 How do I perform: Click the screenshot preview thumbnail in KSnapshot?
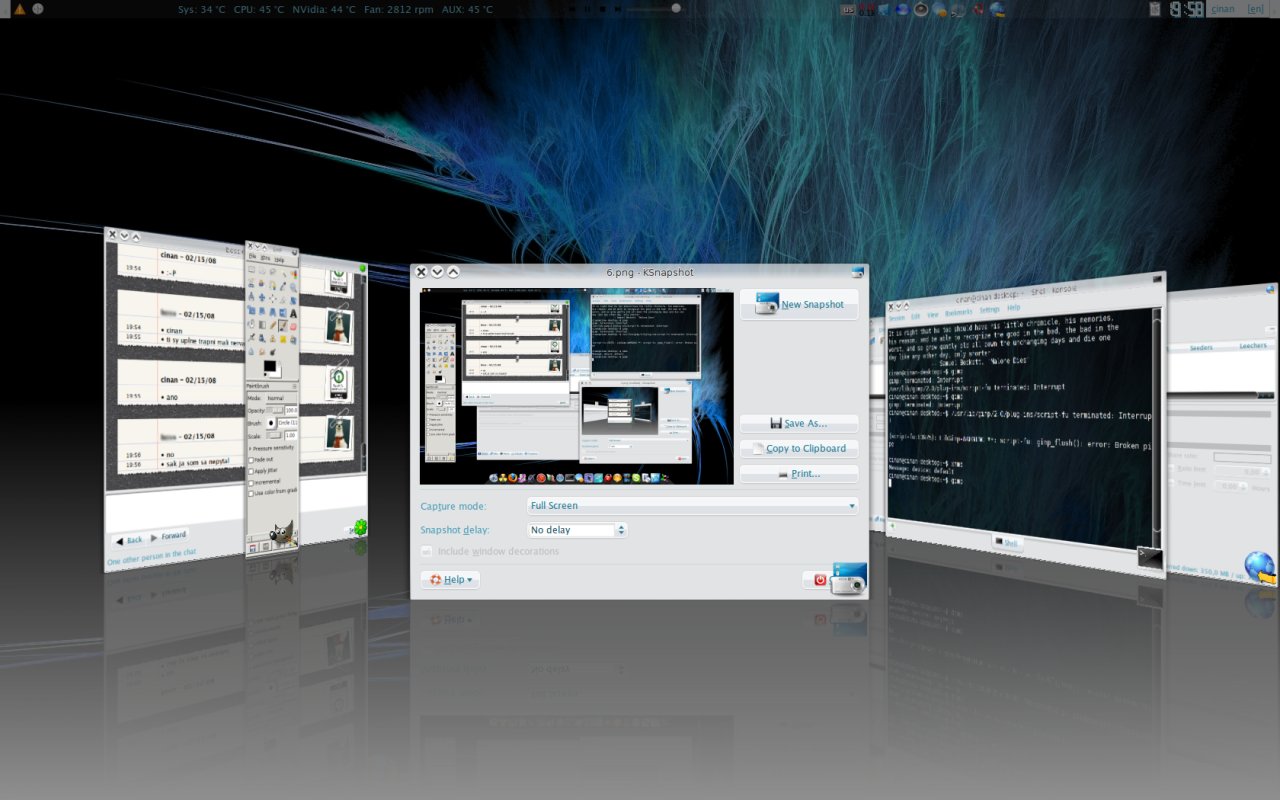(576, 388)
